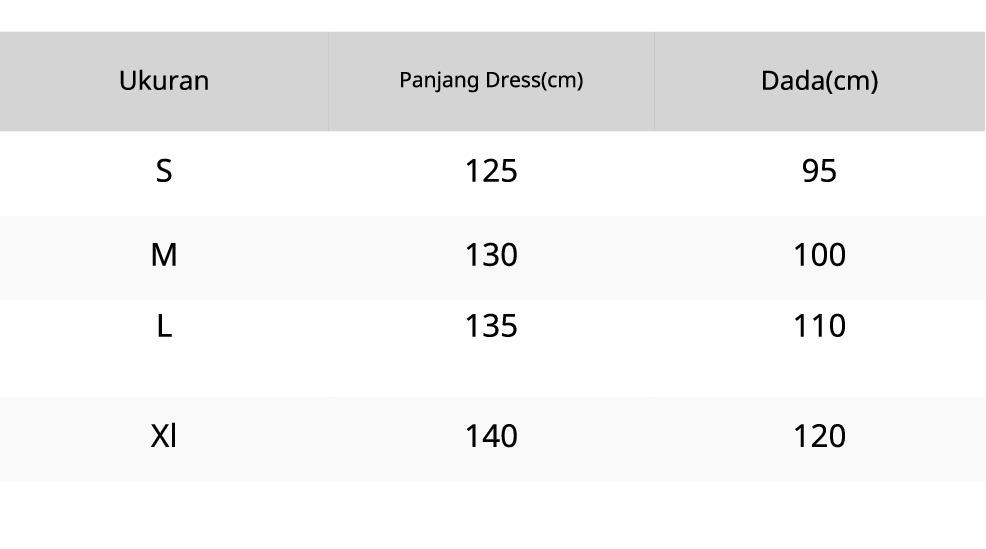The image size is (986, 549).
Task: Click the size M cell
Action: pos(164,255)
